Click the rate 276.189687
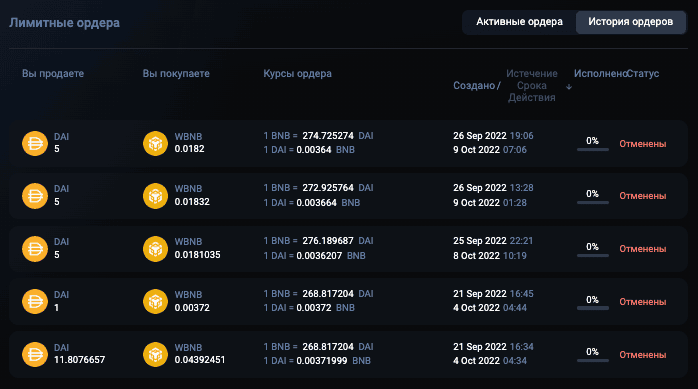698x389 pixels. (328, 241)
